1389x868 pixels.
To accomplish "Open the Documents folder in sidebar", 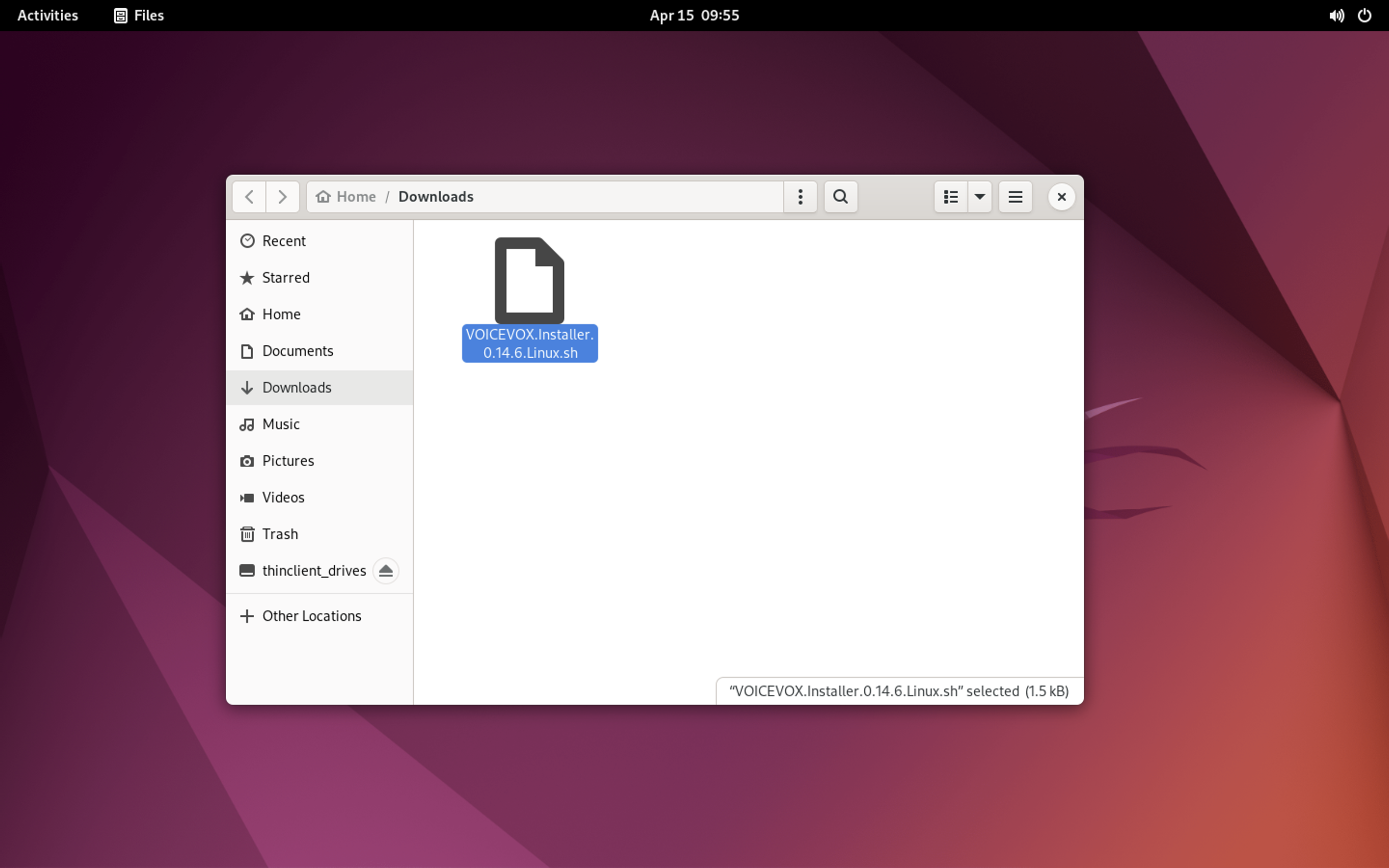I will click(297, 351).
